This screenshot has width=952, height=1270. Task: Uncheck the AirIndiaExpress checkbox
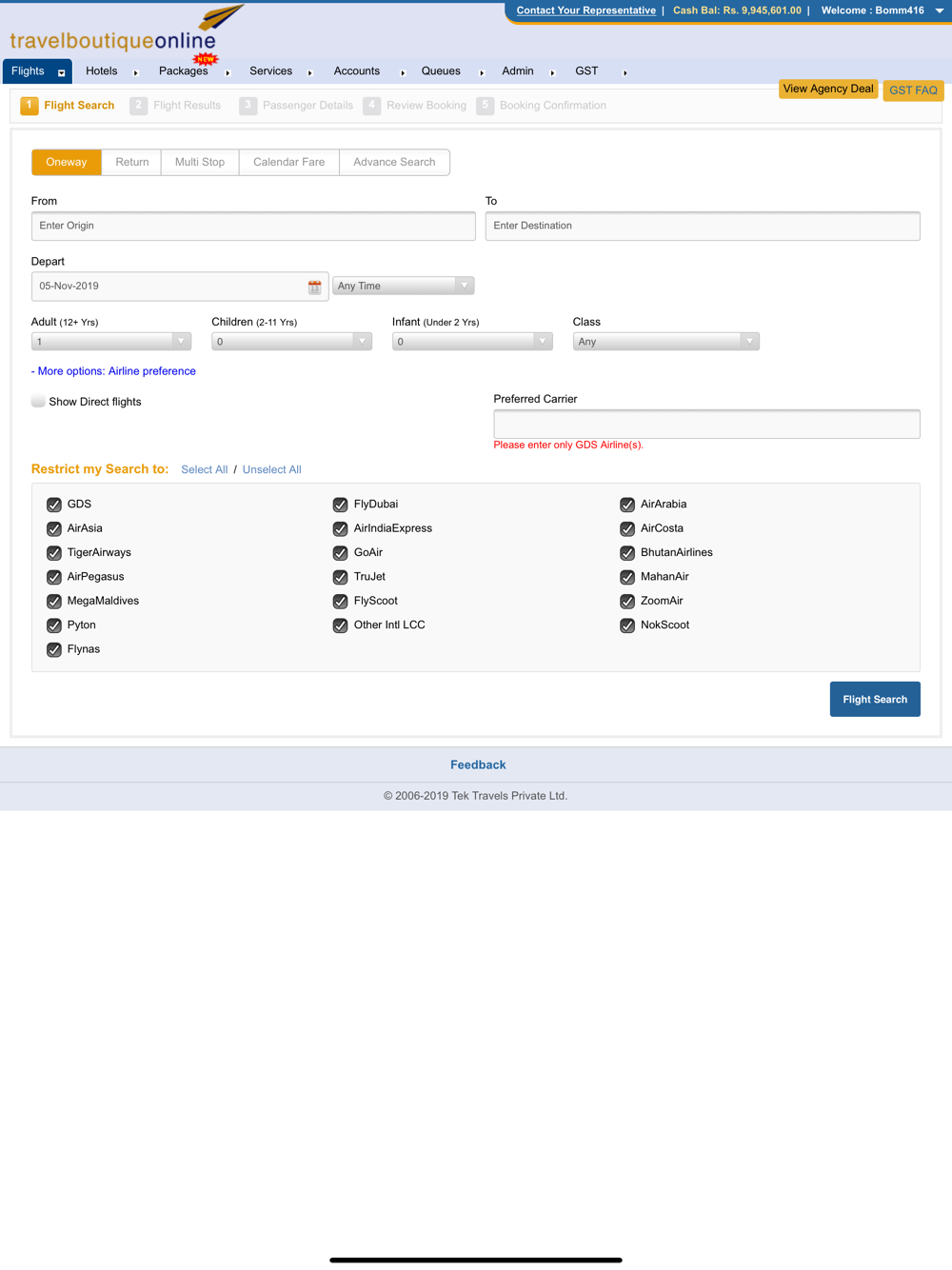coord(340,528)
